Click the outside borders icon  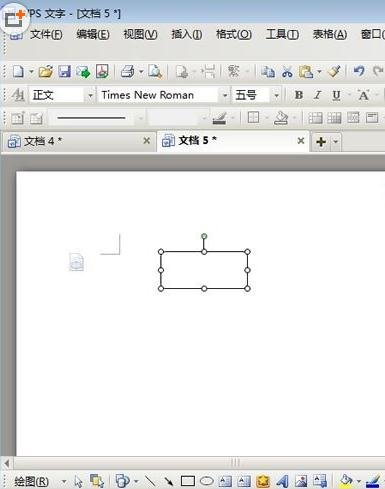point(253,118)
